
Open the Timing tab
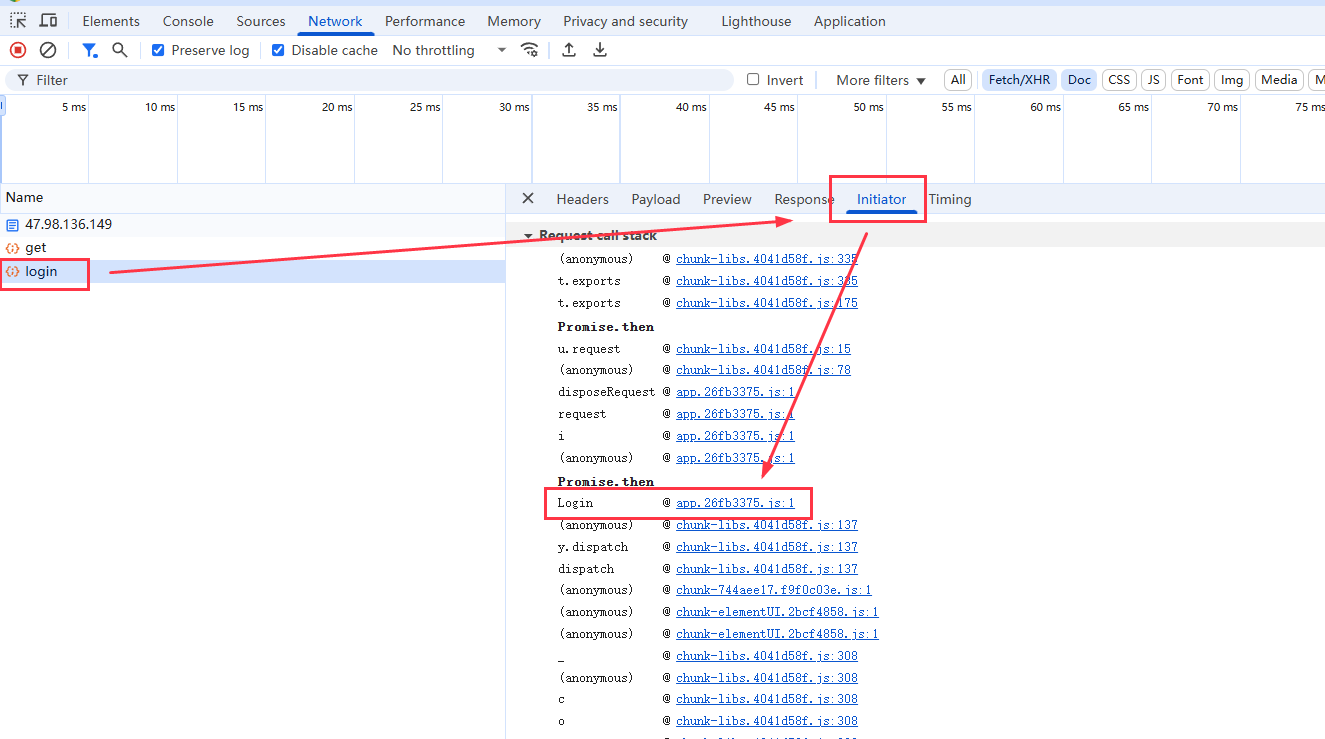[949, 199]
